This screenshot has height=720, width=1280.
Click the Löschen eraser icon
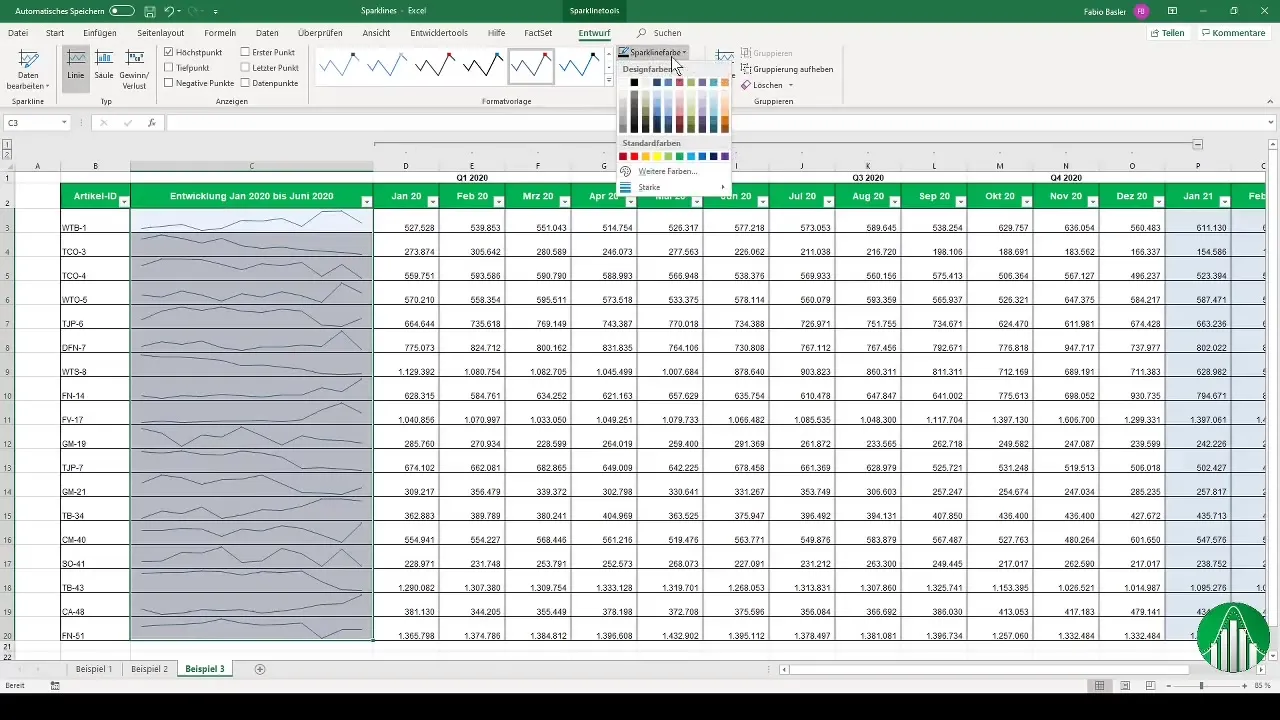pyautogui.click(x=746, y=85)
